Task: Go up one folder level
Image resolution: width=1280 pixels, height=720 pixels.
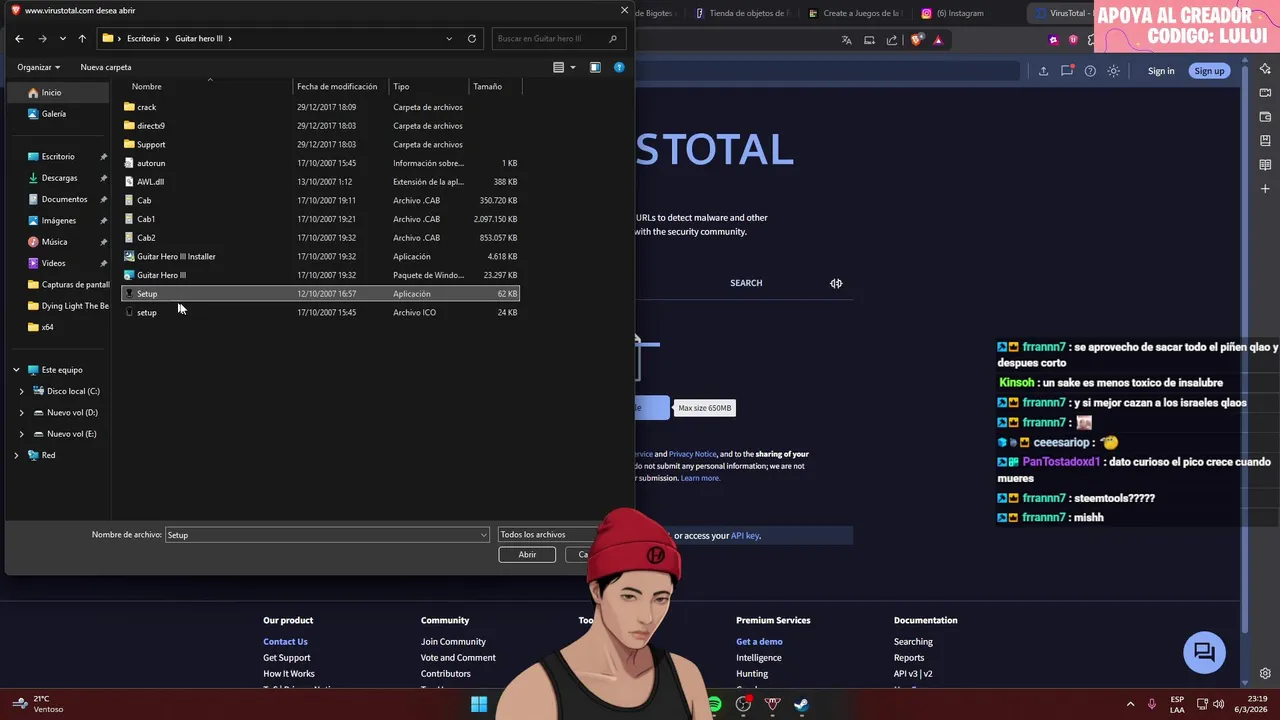Action: [82, 39]
